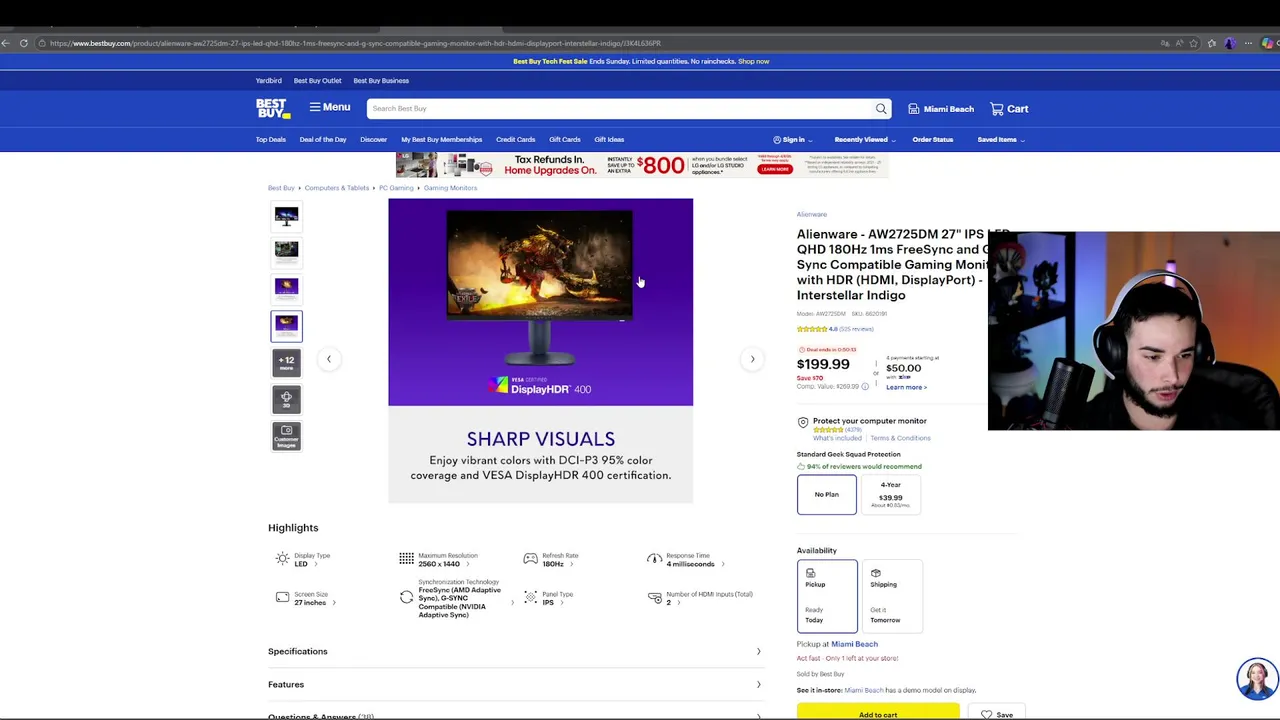The image size is (1280, 720).
Task: Open the Discover menu item
Action: [373, 140]
